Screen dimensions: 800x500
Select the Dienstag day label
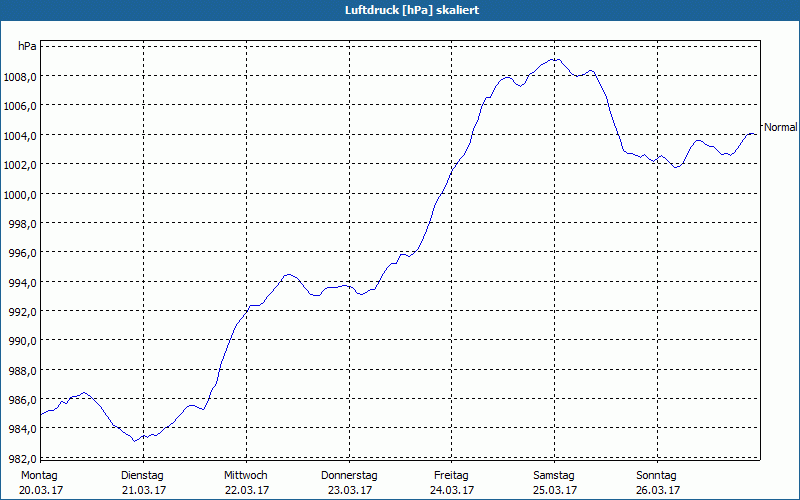tap(142, 476)
